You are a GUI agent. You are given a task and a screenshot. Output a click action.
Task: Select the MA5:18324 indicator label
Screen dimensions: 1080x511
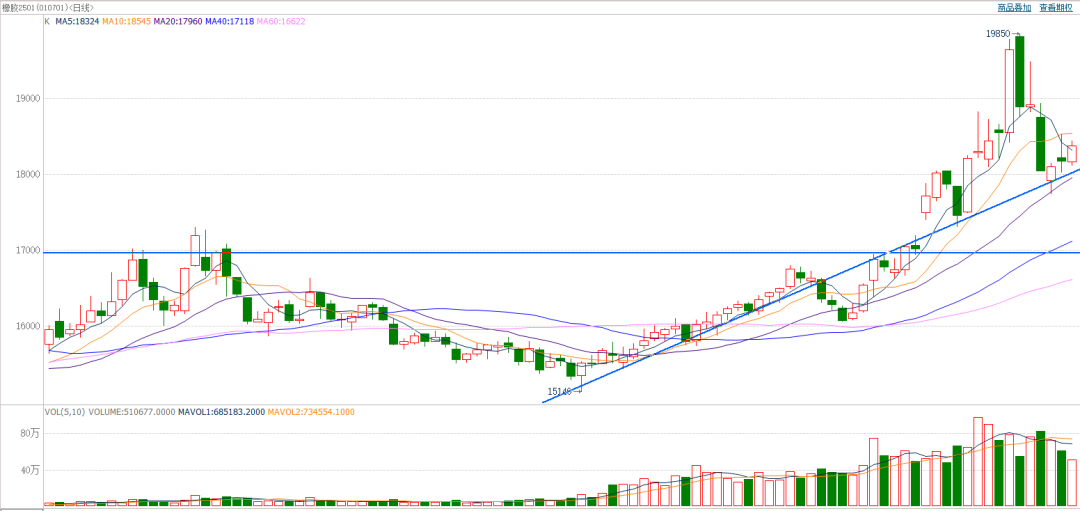pyautogui.click(x=77, y=21)
